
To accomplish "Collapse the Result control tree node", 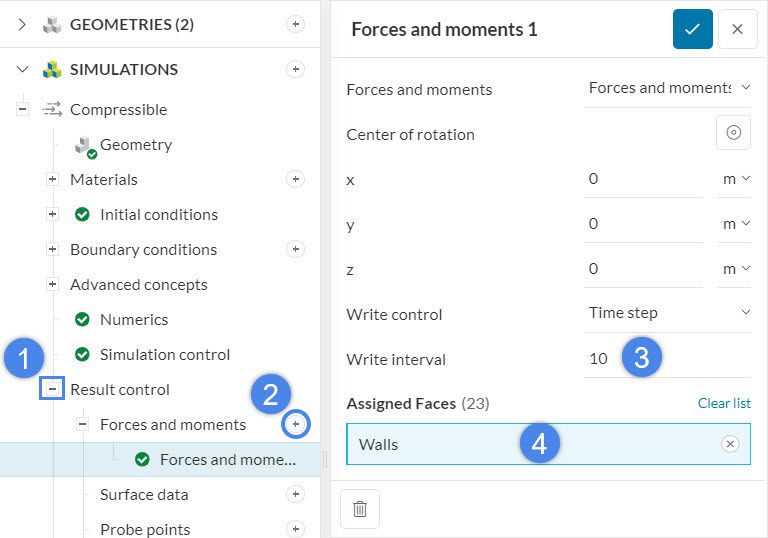I will coord(53,389).
